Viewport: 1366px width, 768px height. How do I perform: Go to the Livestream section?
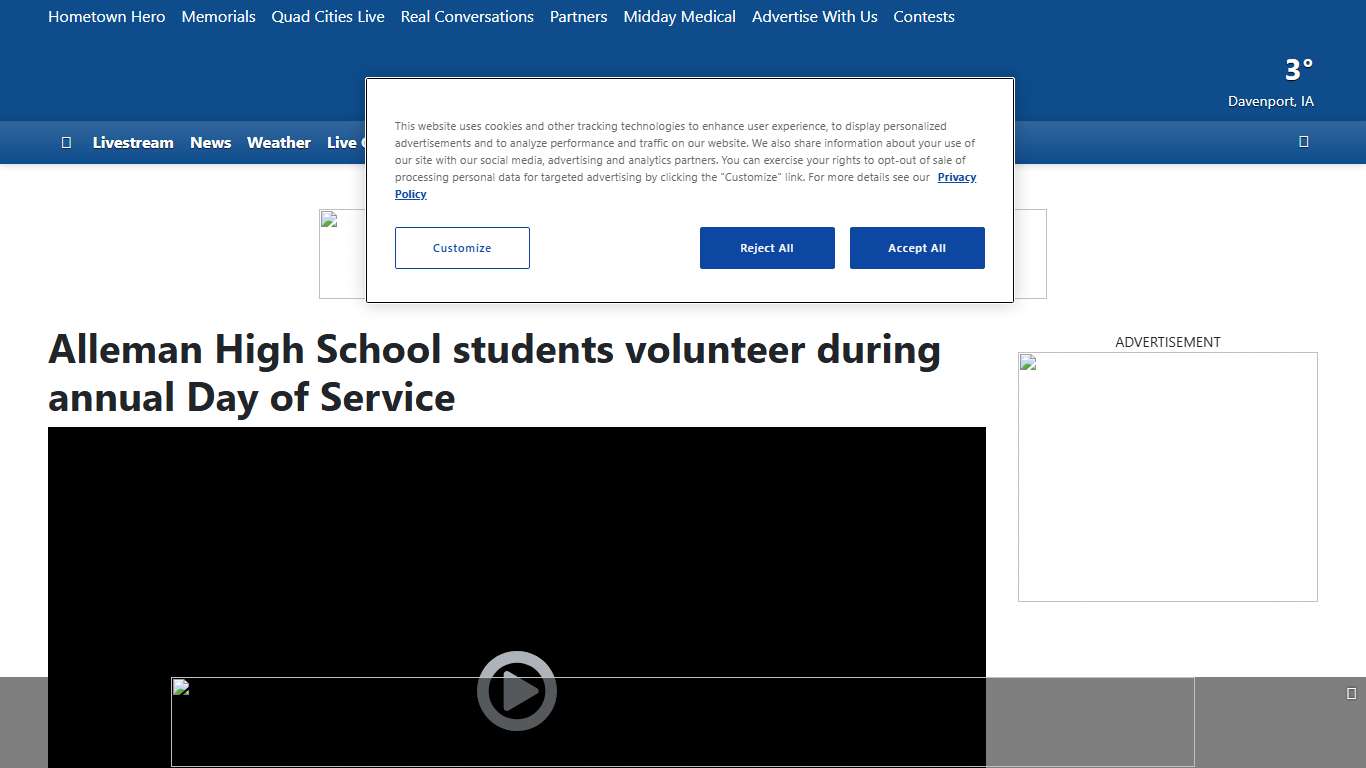[x=133, y=143]
